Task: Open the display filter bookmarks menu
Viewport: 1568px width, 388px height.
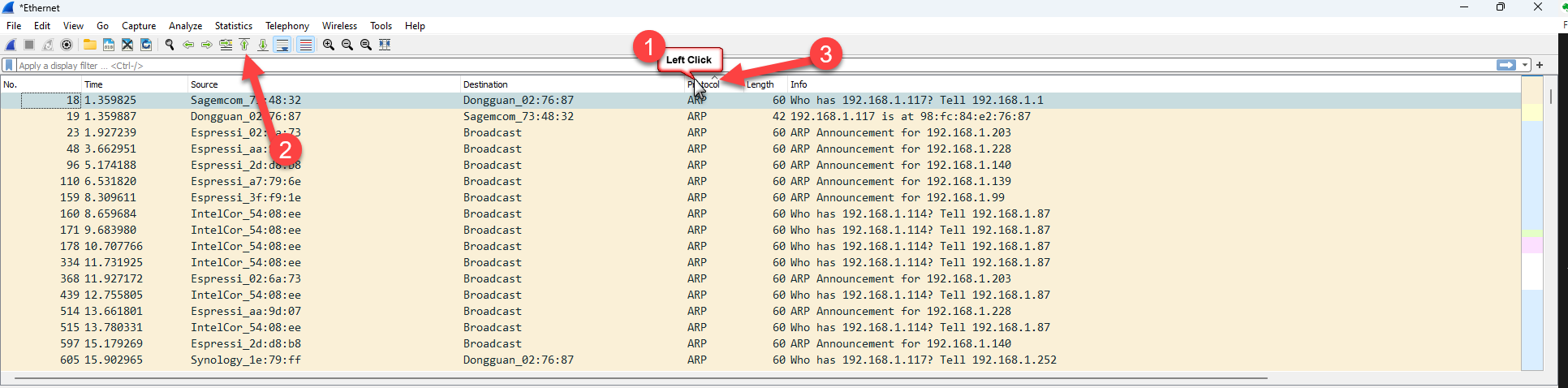Action: click(x=9, y=65)
